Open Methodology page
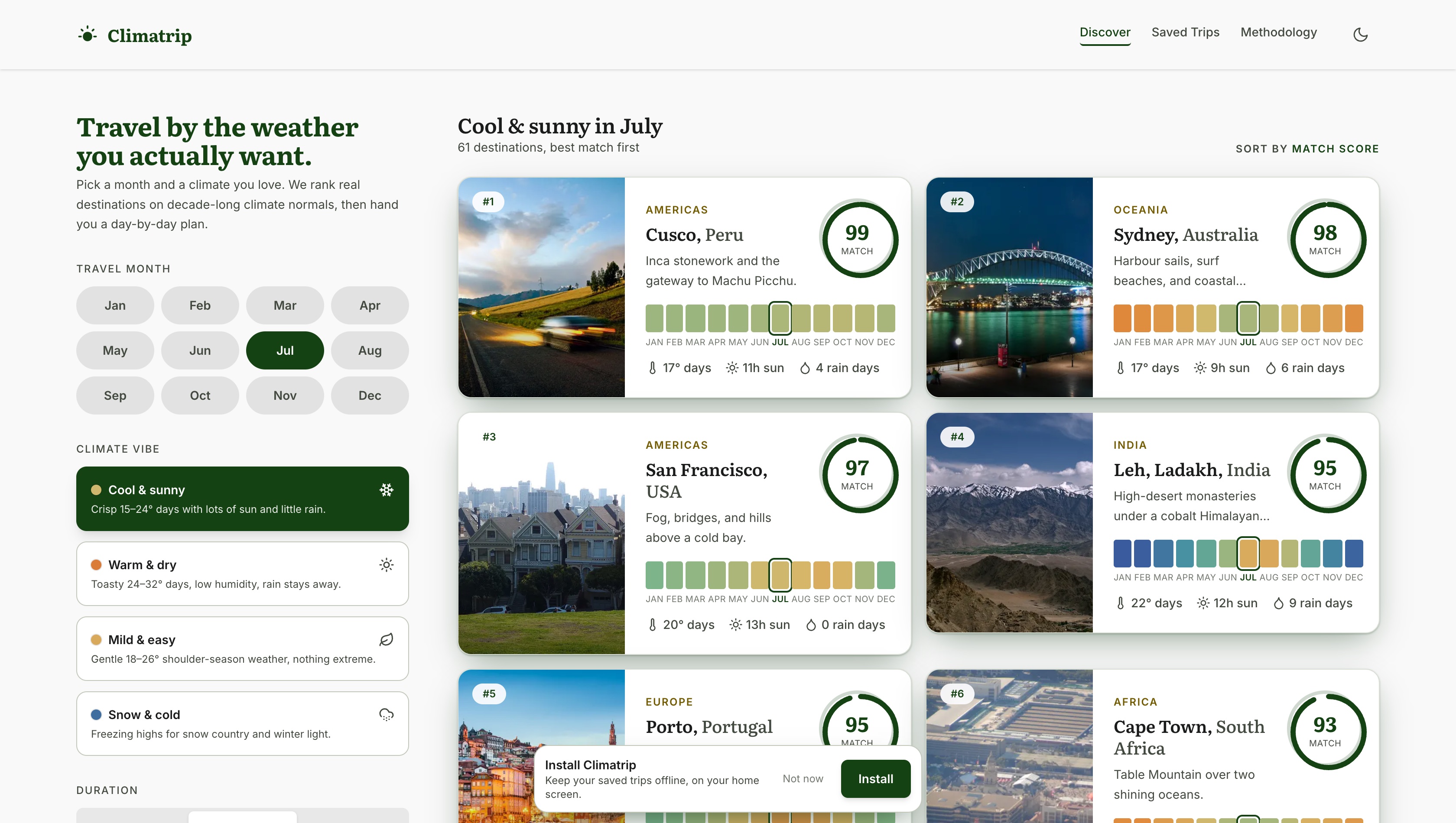Viewport: 1456px width, 823px height. [1278, 32]
